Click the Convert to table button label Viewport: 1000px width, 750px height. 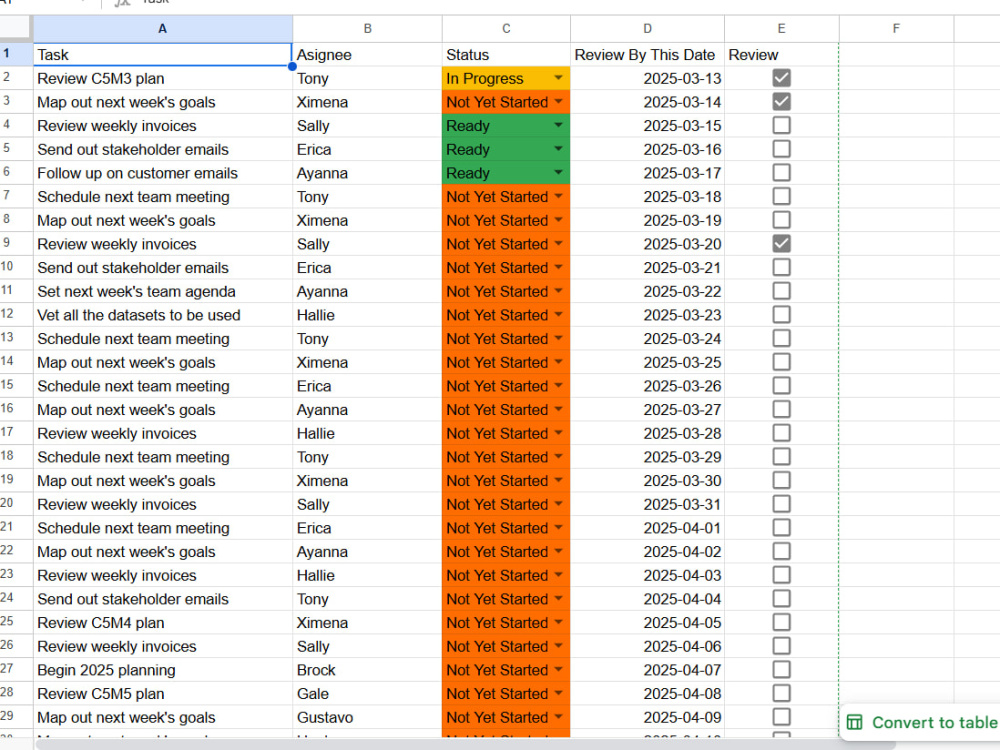(x=934, y=723)
